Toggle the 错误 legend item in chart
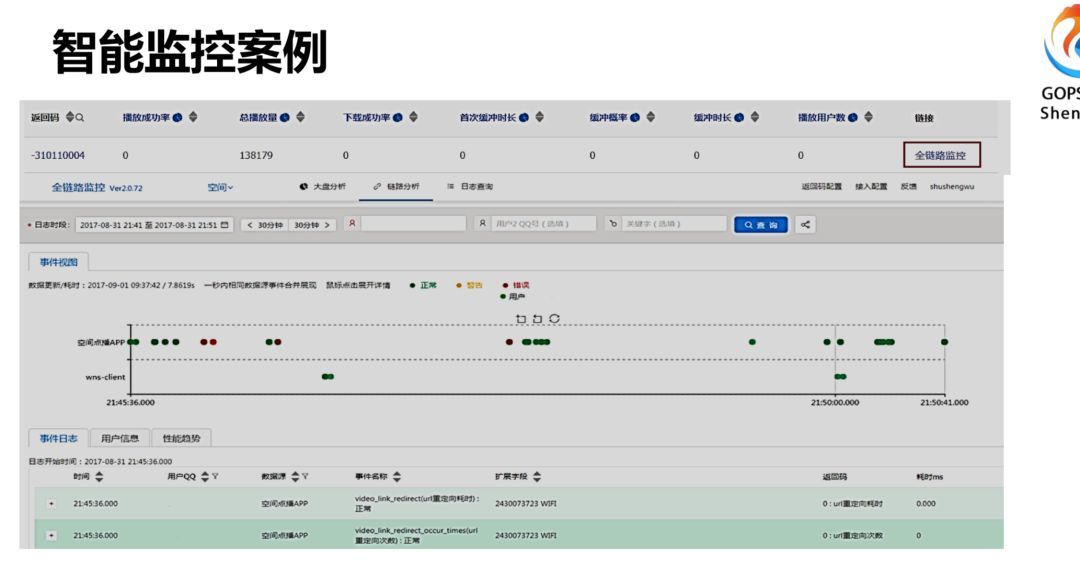 point(516,285)
